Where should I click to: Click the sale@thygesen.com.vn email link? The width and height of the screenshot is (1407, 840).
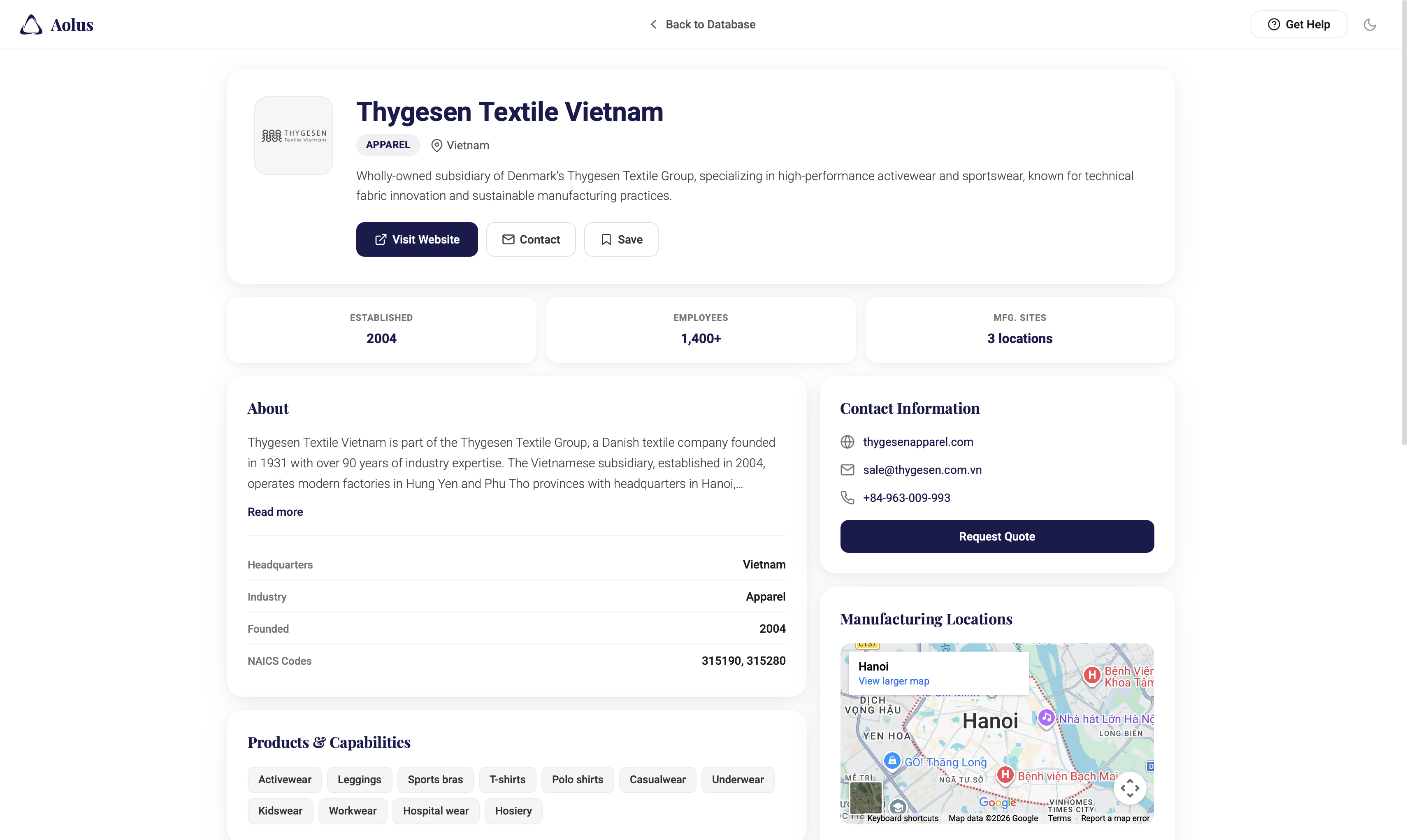point(922,470)
